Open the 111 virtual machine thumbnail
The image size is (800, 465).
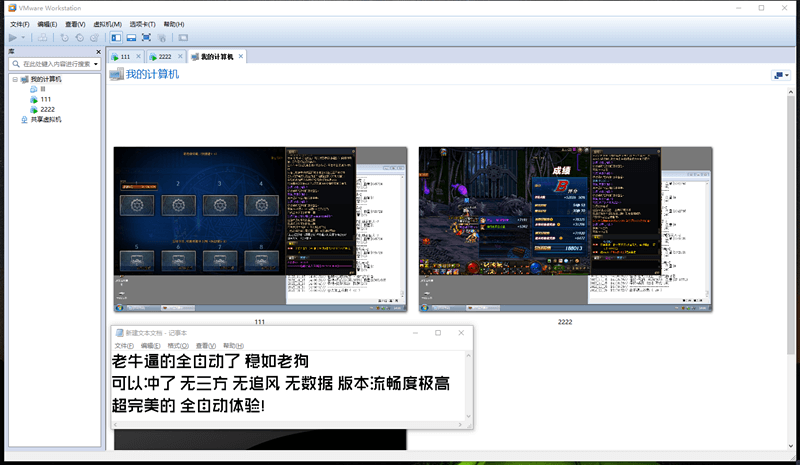pyautogui.click(x=260, y=229)
